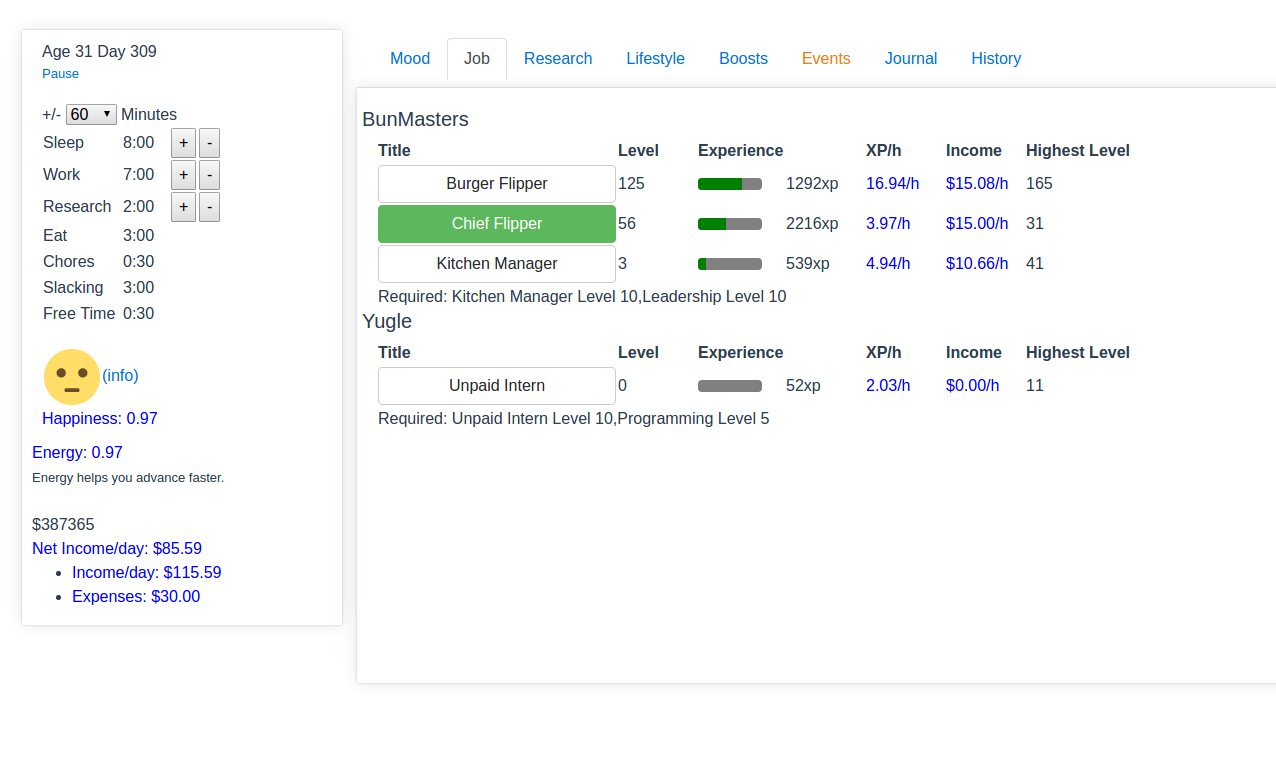
Task: Open the Boosts tab
Action: (743, 59)
